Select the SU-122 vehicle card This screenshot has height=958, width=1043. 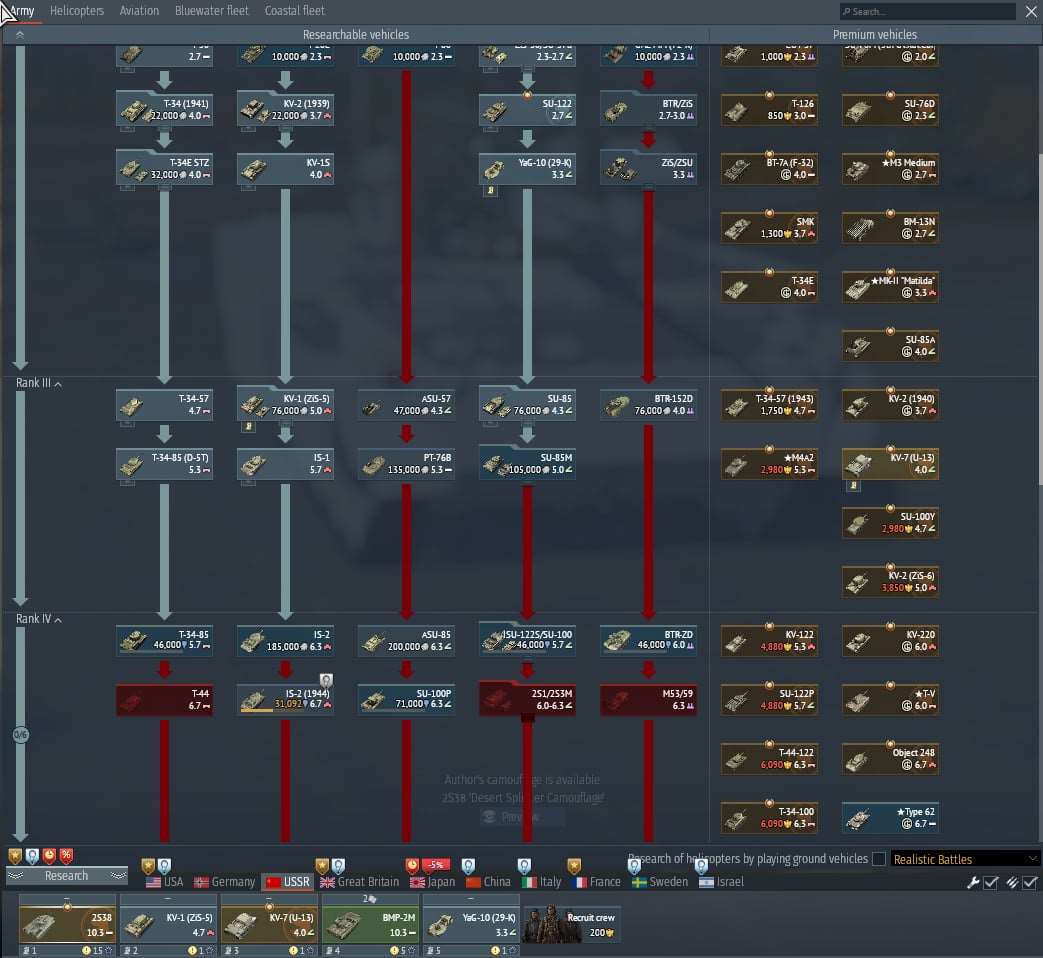click(527, 109)
